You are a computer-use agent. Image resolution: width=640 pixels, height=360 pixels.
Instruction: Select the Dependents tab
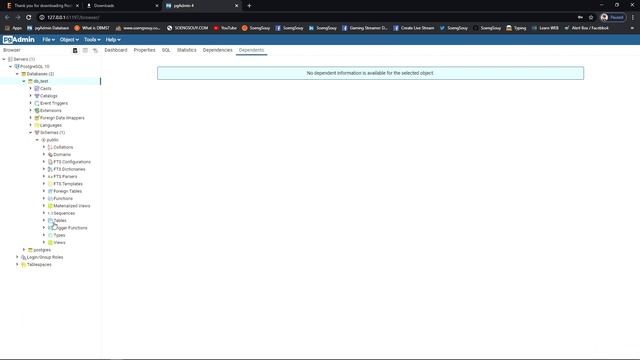(251, 50)
